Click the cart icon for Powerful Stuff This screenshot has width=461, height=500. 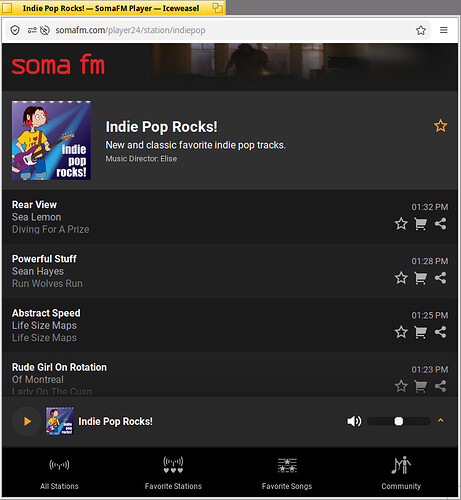pyautogui.click(x=420, y=278)
